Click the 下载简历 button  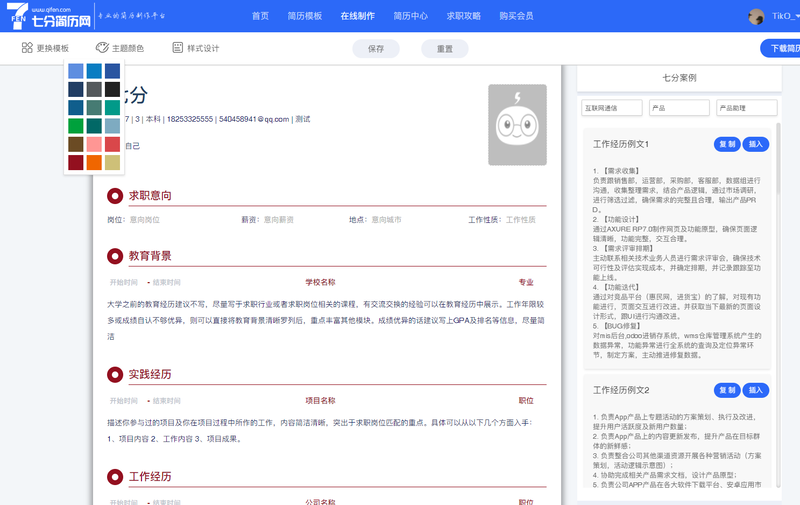pos(781,48)
